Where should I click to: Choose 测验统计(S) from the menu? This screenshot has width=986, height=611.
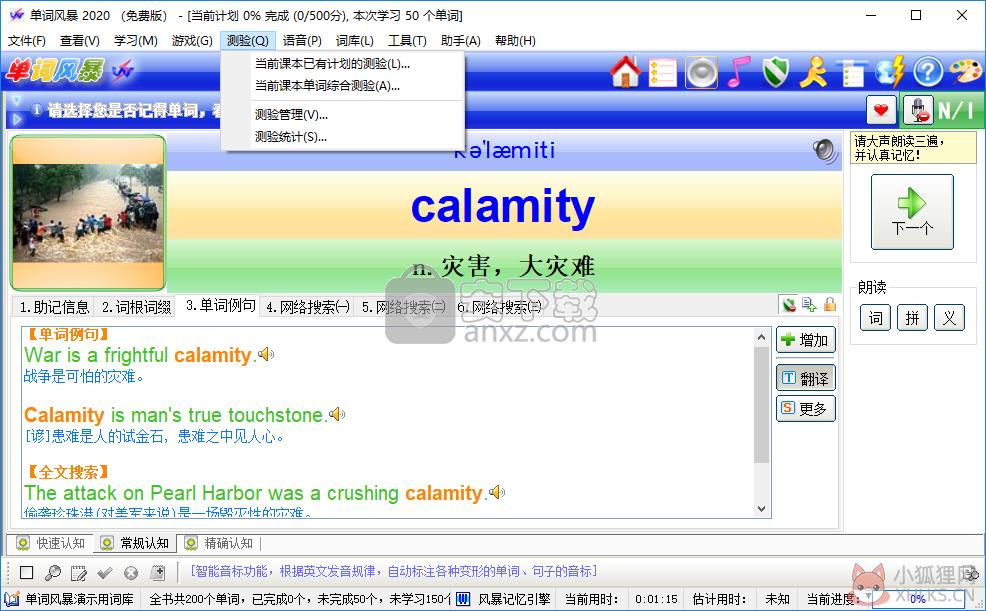[343, 136]
